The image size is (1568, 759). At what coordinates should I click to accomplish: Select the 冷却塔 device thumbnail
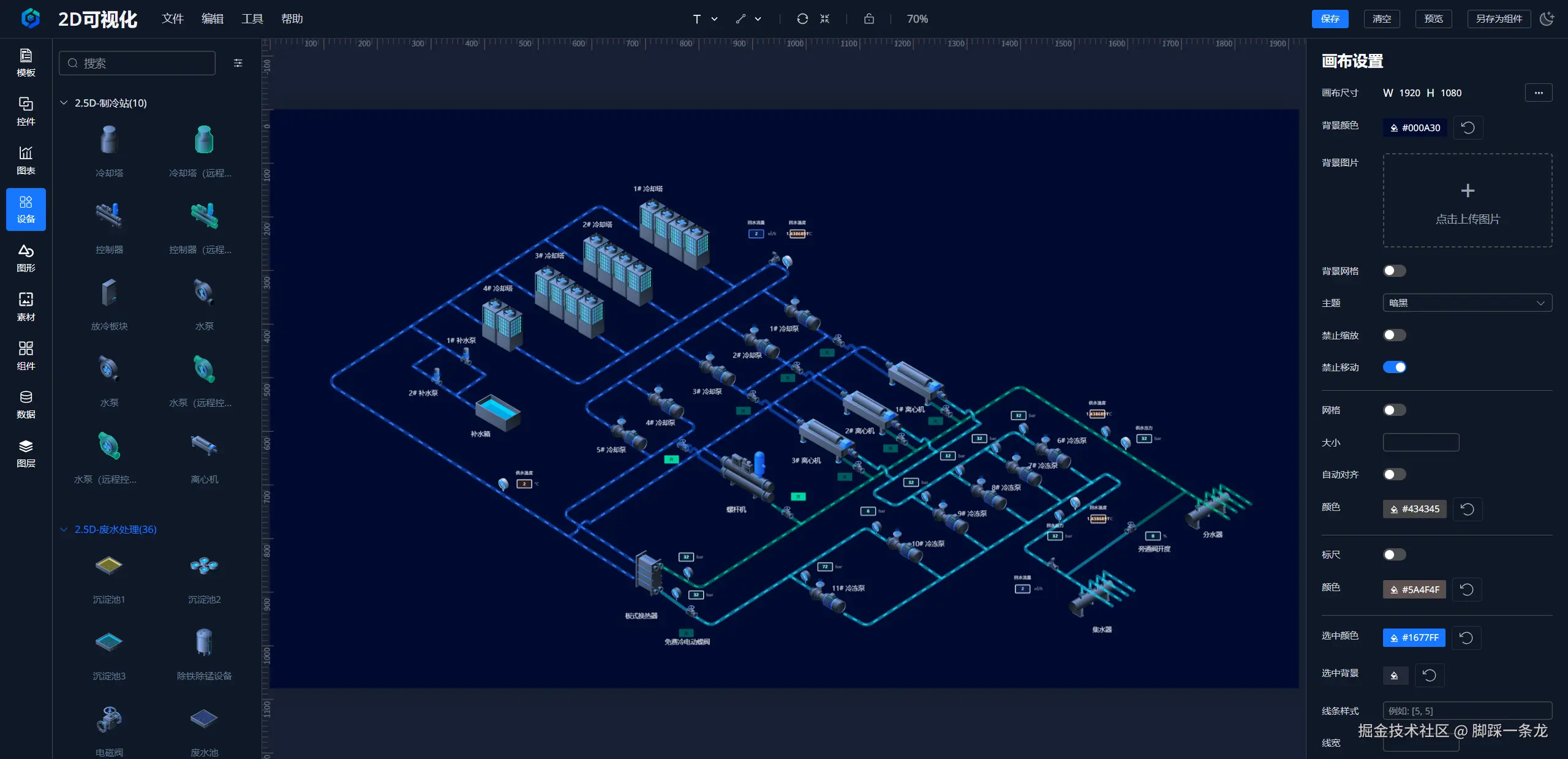109,141
